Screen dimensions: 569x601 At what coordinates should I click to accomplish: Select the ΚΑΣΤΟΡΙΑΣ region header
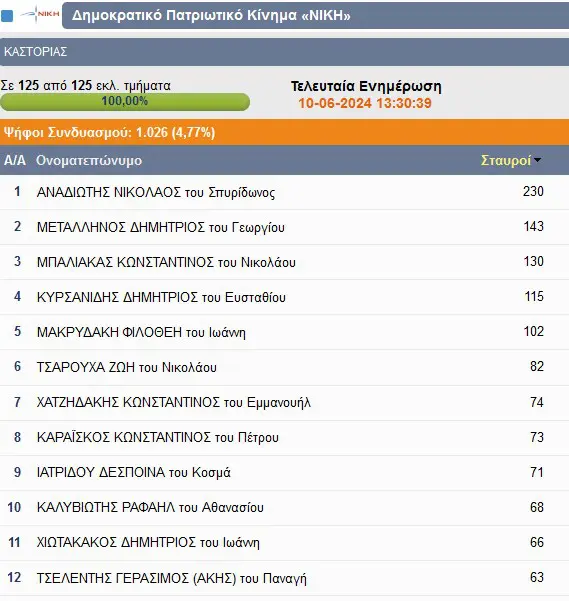point(284,52)
